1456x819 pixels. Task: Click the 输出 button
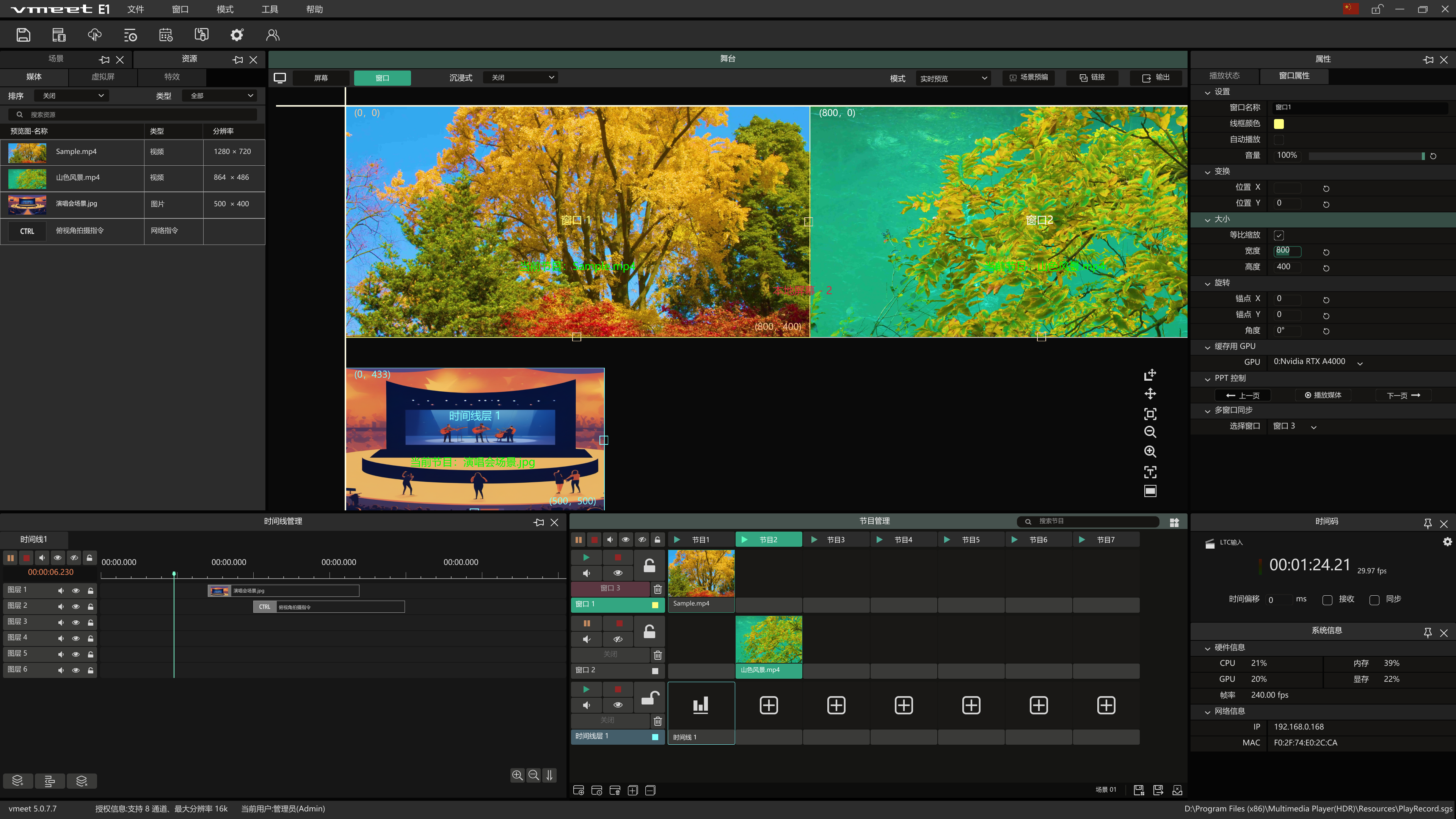pos(1156,77)
